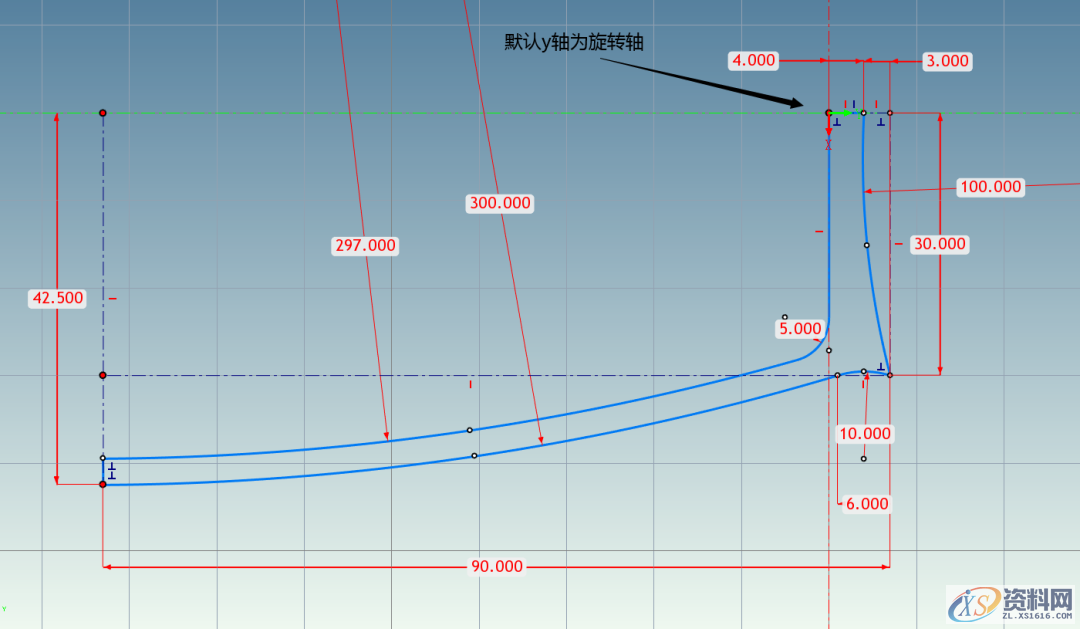Click the red X-axis arrow at origin
The width and height of the screenshot is (1080, 629).
[828, 130]
